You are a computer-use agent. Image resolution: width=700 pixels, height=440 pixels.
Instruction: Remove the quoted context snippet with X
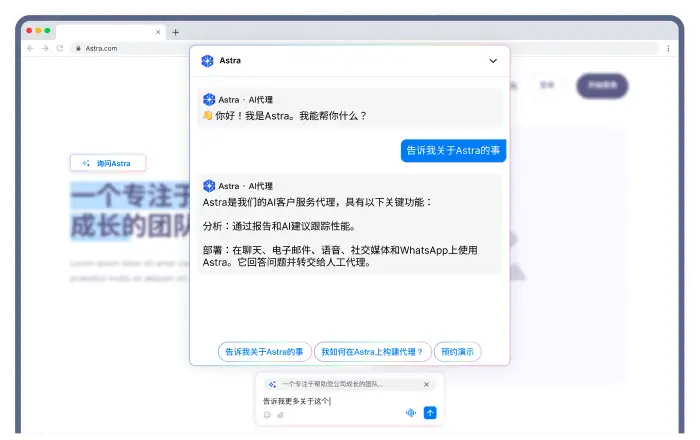pyautogui.click(x=426, y=384)
